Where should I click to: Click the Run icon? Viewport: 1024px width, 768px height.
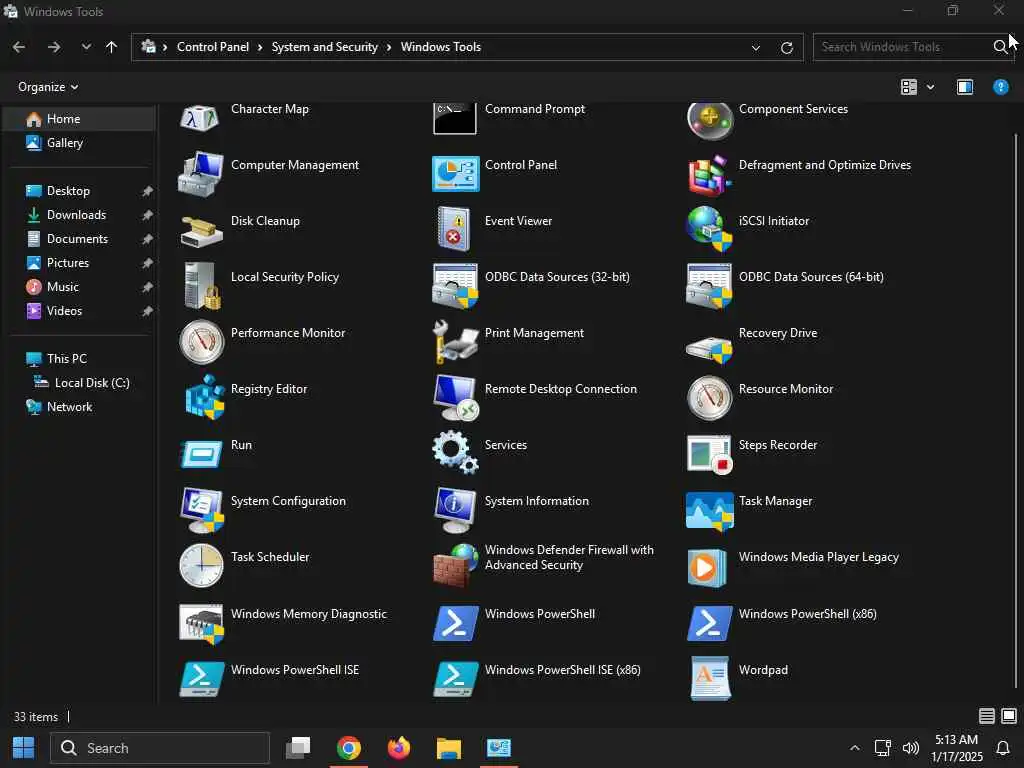(201, 454)
